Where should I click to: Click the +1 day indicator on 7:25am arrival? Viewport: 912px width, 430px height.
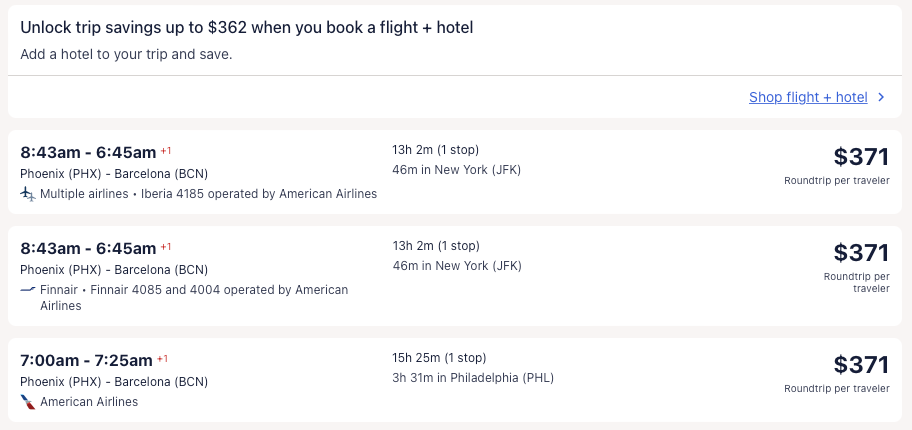point(163,359)
